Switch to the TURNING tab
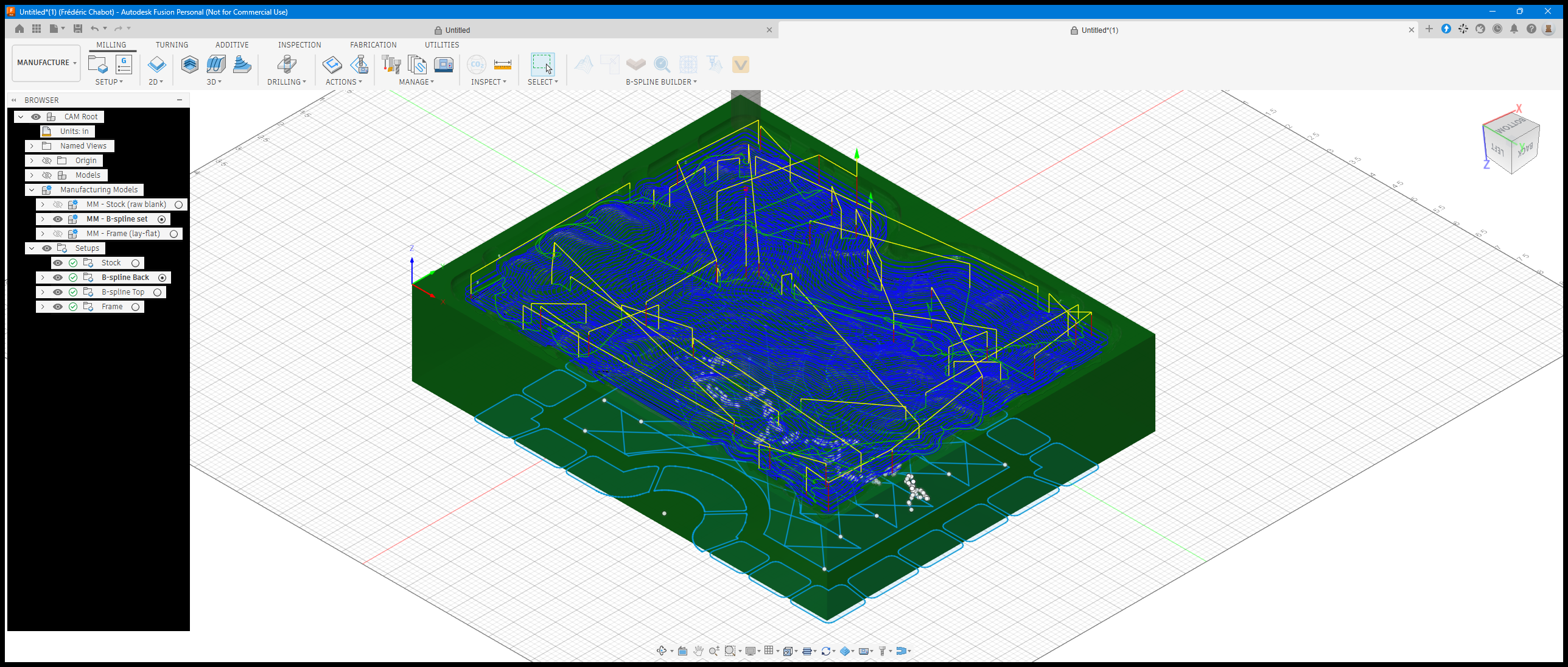Viewport: 1568px width, 667px height. [172, 45]
